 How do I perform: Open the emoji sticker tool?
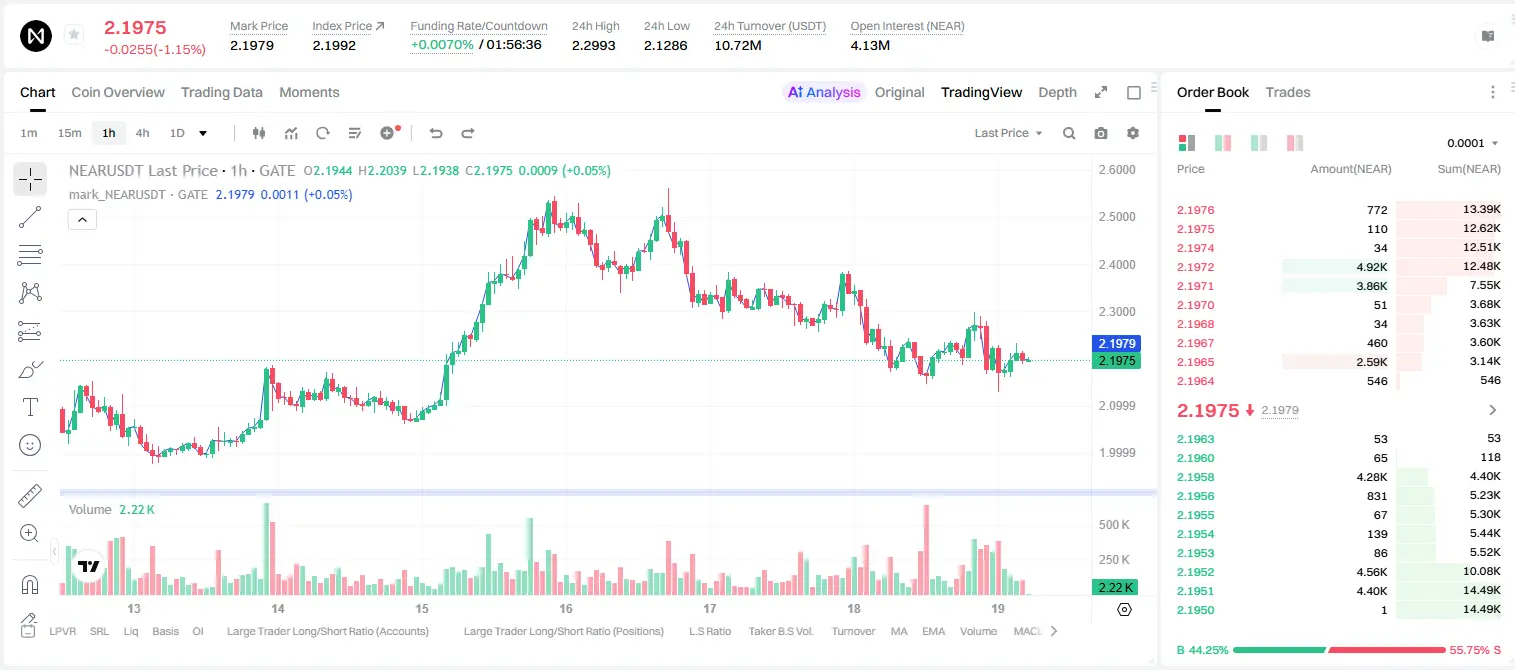(30, 445)
